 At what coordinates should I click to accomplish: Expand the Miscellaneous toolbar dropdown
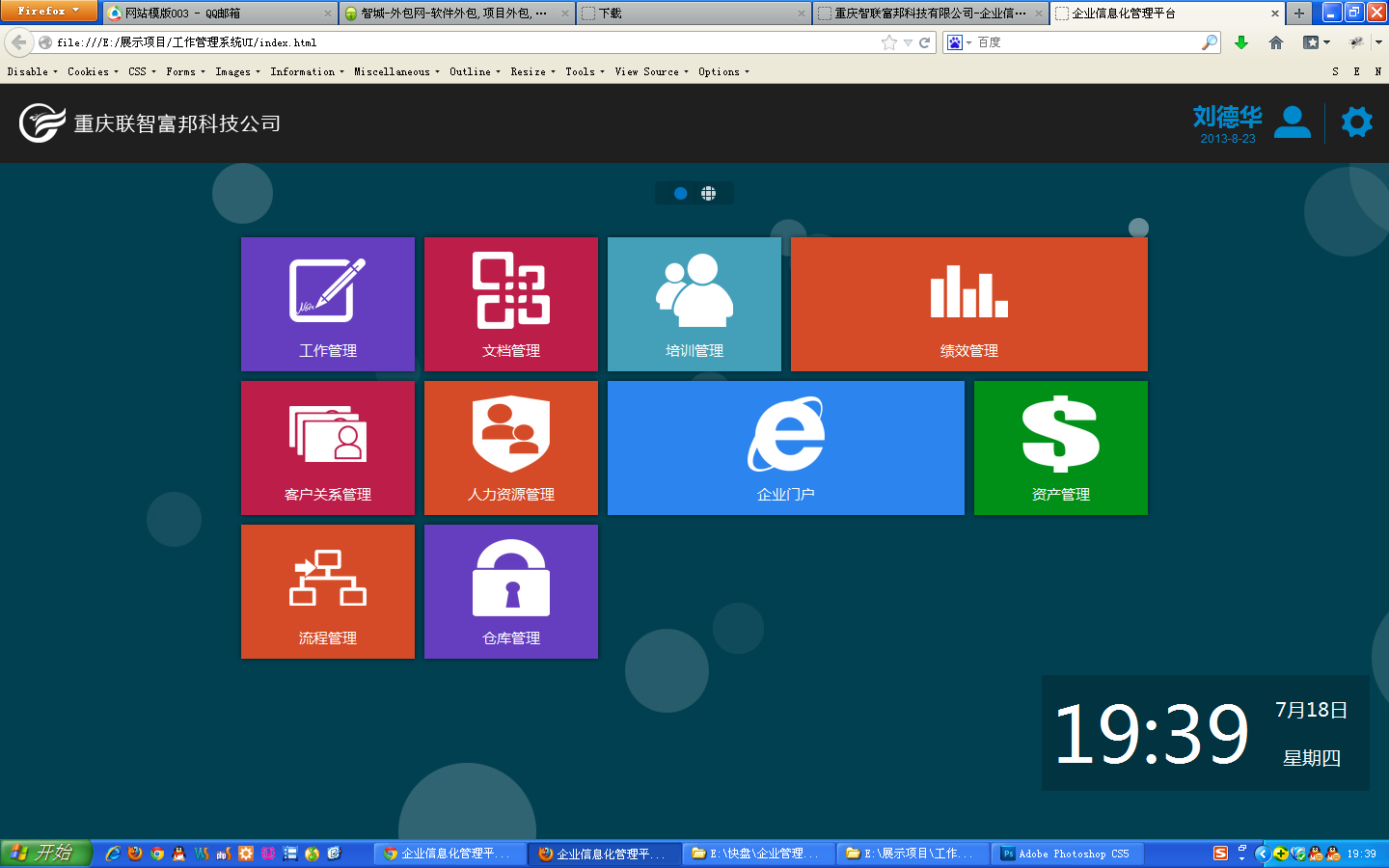click(396, 71)
